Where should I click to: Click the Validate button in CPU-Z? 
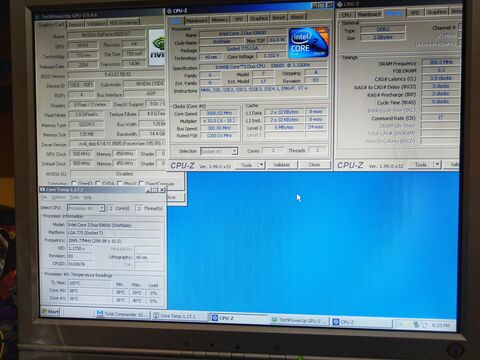tap(282, 165)
